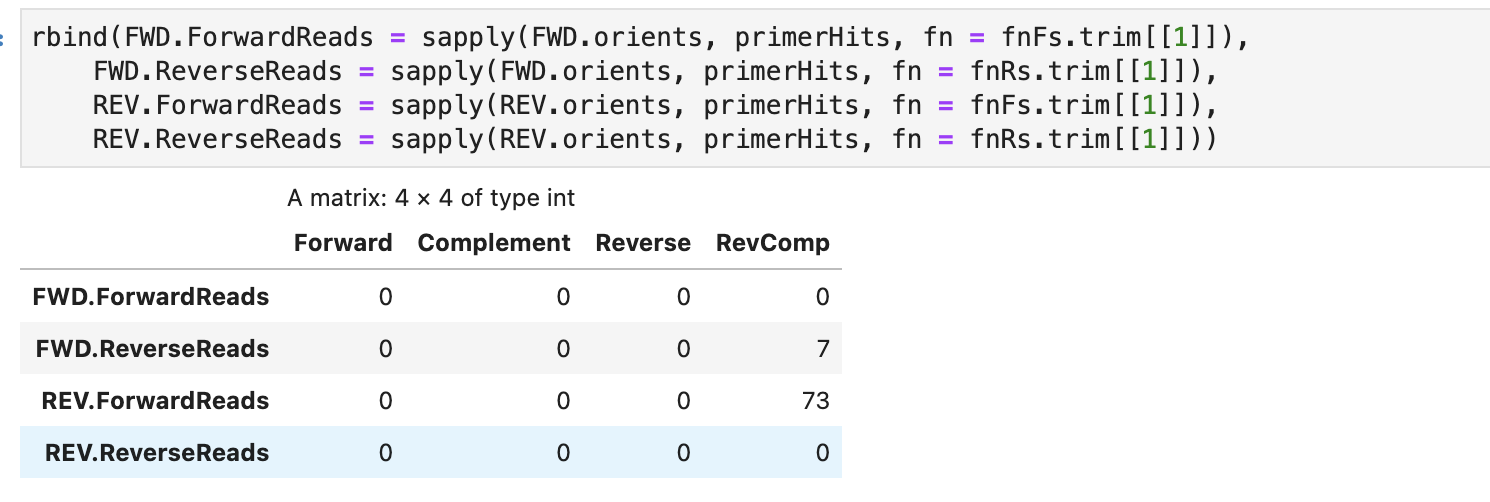
Task: Click the Reverse value in FWD.ForwardReads row
Action: (684, 297)
